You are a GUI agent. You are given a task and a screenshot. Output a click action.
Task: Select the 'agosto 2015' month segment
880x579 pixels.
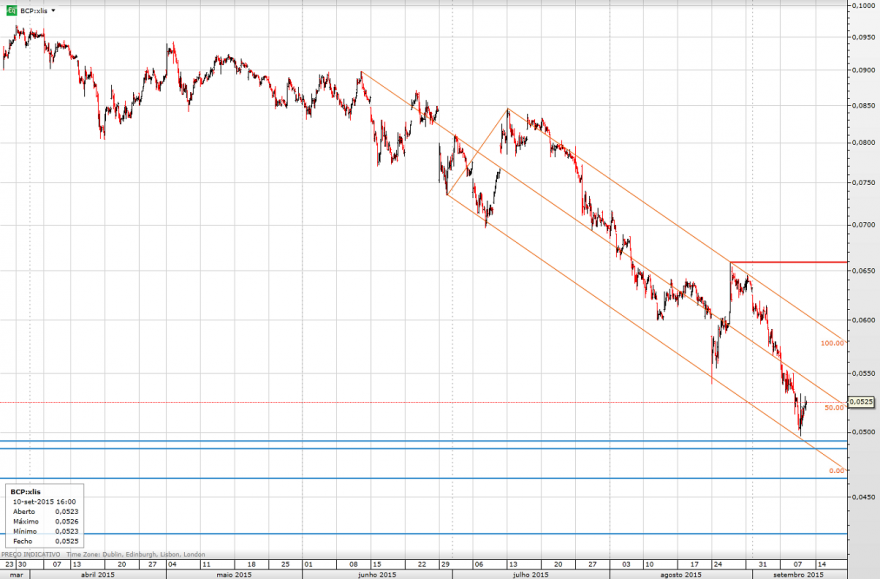click(x=681, y=575)
